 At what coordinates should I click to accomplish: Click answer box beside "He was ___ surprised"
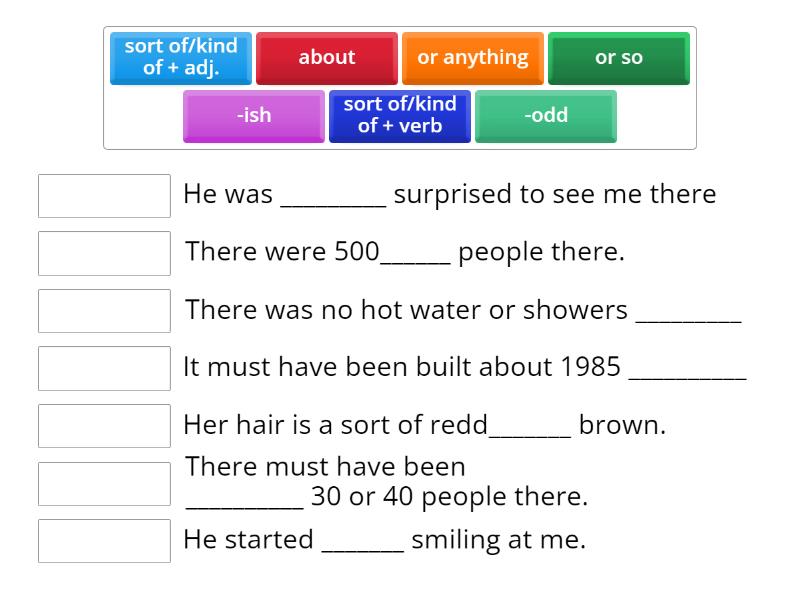(104, 196)
